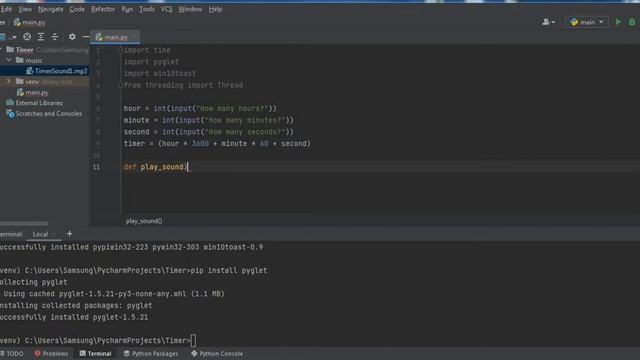Open the Refactor menu

[x=103, y=9]
